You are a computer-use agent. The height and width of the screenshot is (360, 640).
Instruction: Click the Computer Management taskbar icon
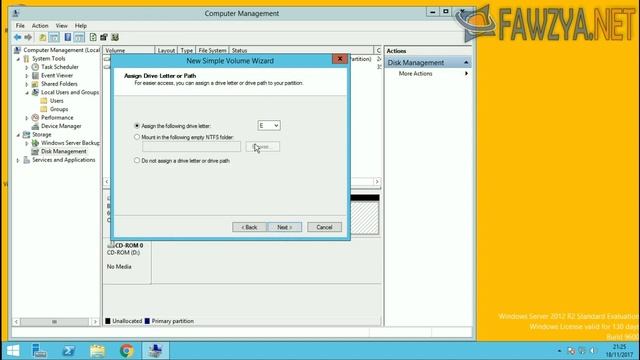156,351
